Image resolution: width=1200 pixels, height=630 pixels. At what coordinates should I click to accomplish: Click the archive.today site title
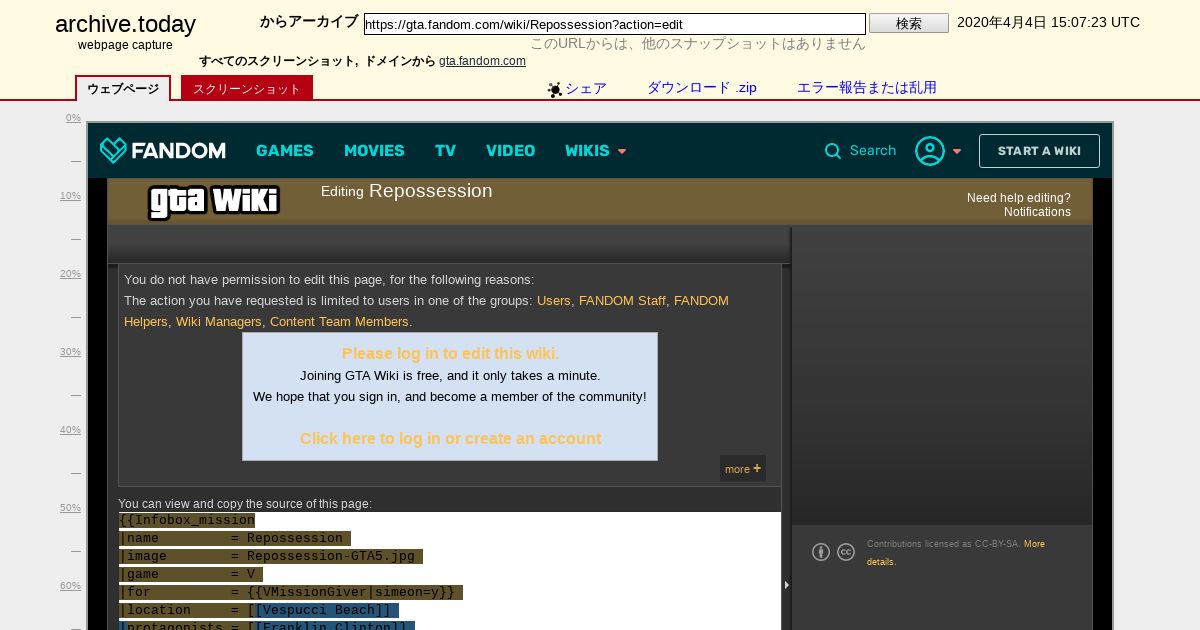[x=125, y=24]
